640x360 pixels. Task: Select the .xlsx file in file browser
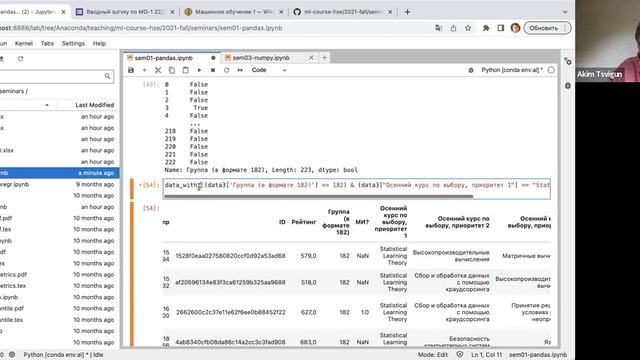[x=60, y=151]
